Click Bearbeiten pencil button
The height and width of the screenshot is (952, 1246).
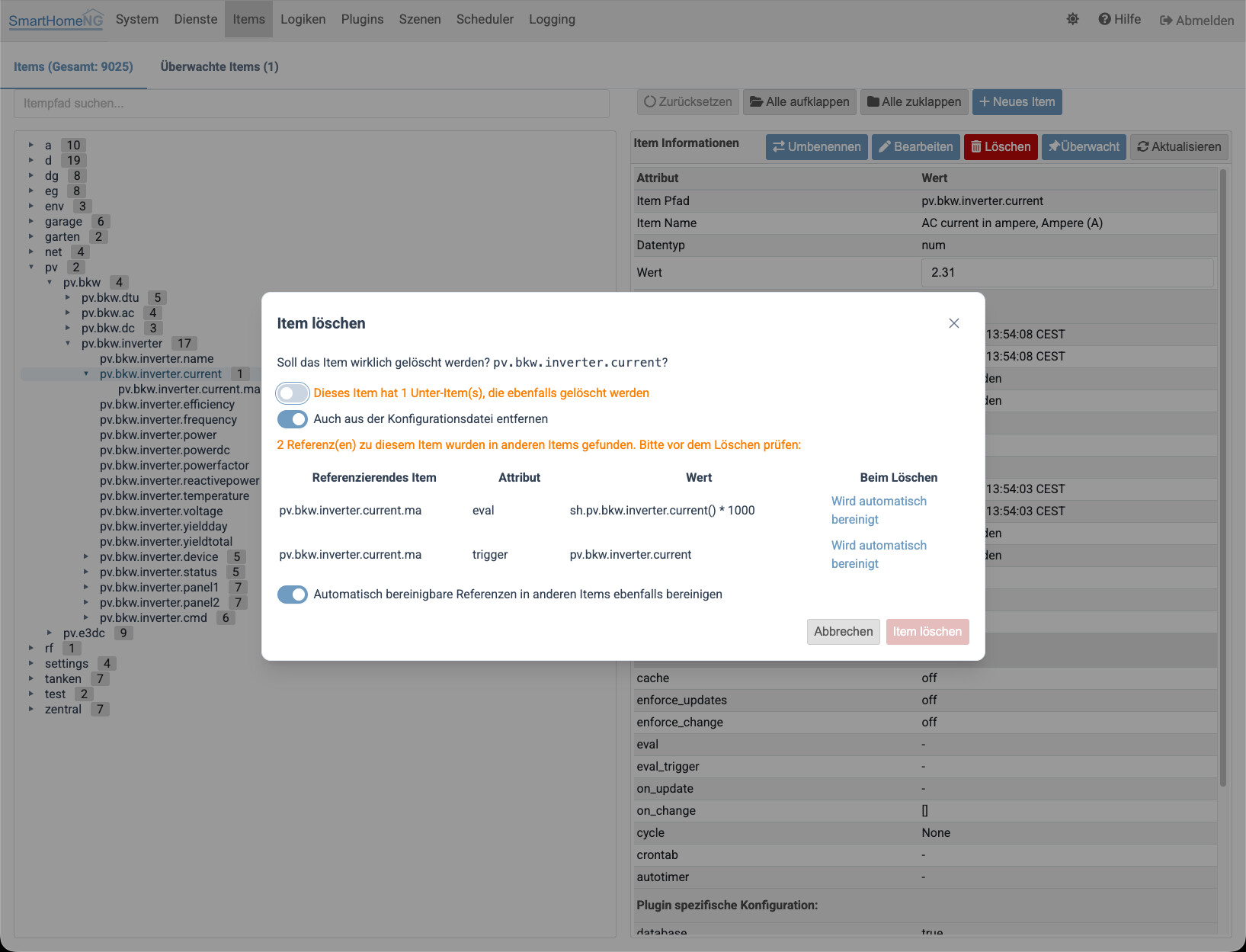915,146
